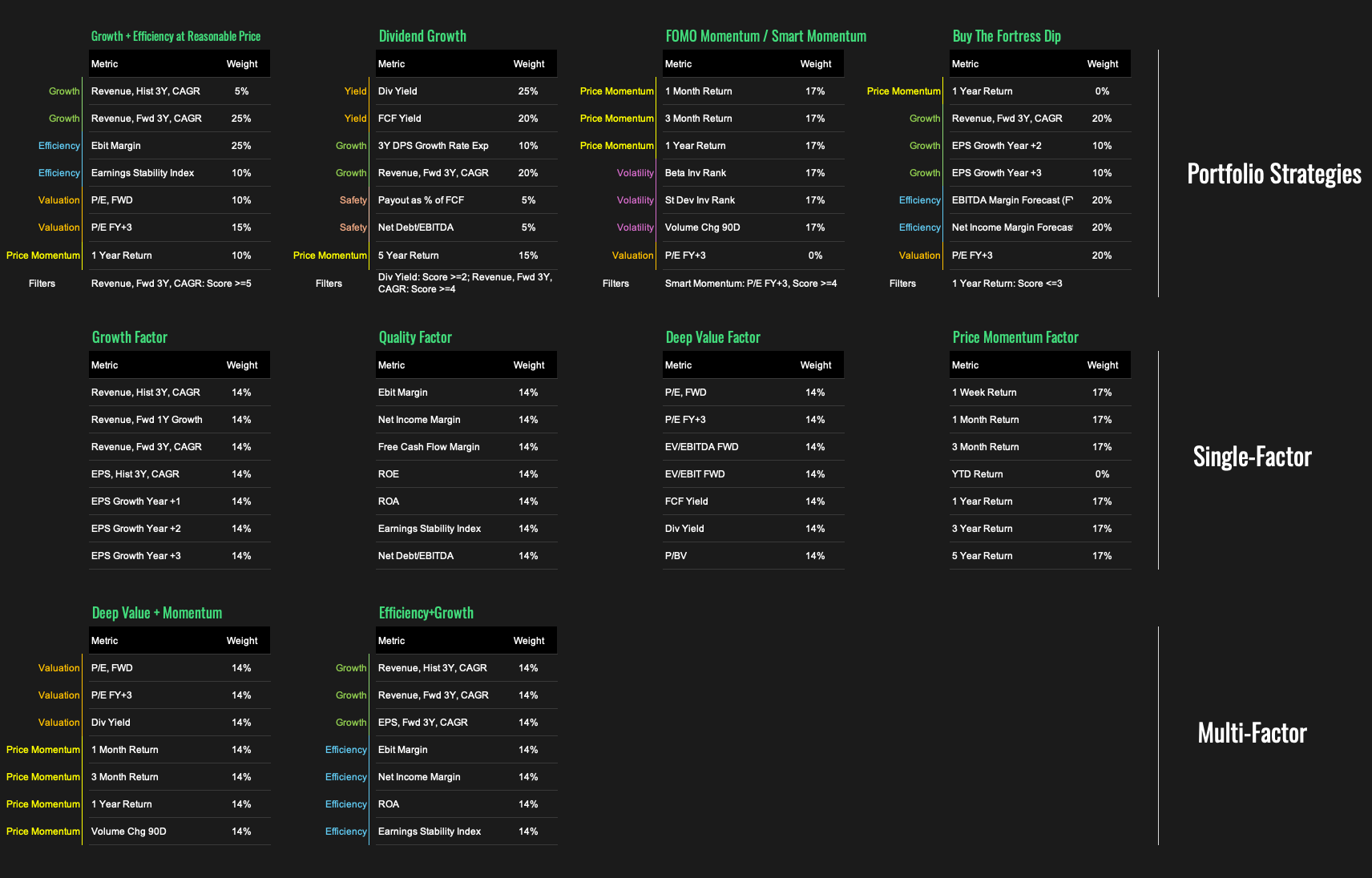Screen dimensions: 1372x878
Task: Click 'FOMO Momentum / Smart Momentum' heading
Action: [765, 36]
